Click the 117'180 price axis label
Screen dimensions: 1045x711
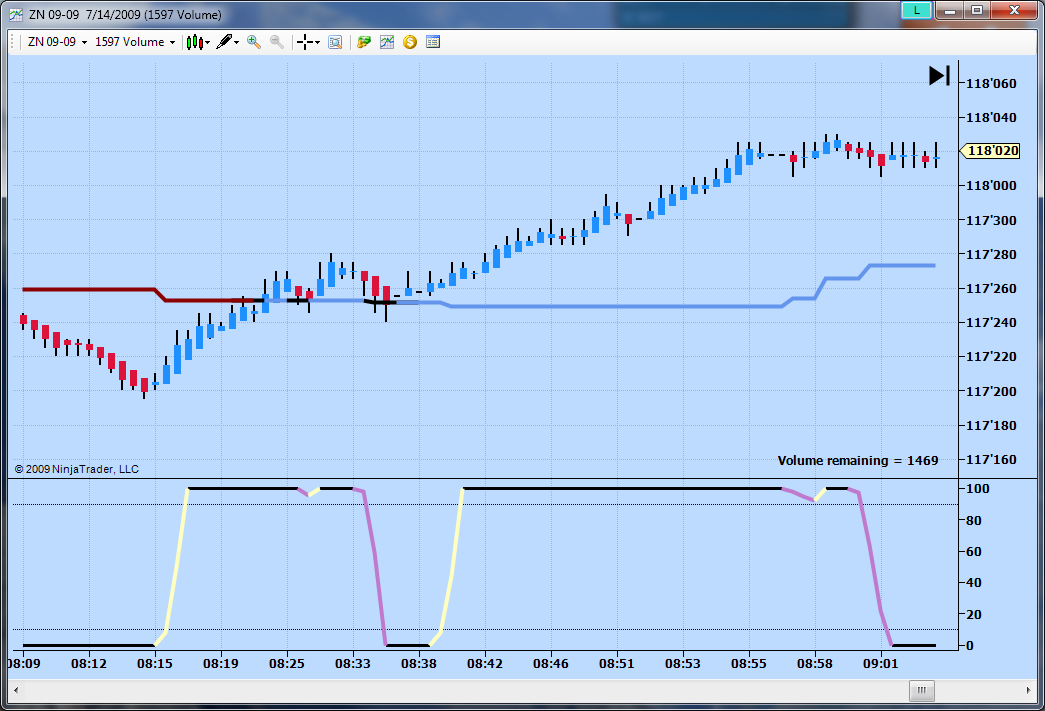click(x=991, y=425)
